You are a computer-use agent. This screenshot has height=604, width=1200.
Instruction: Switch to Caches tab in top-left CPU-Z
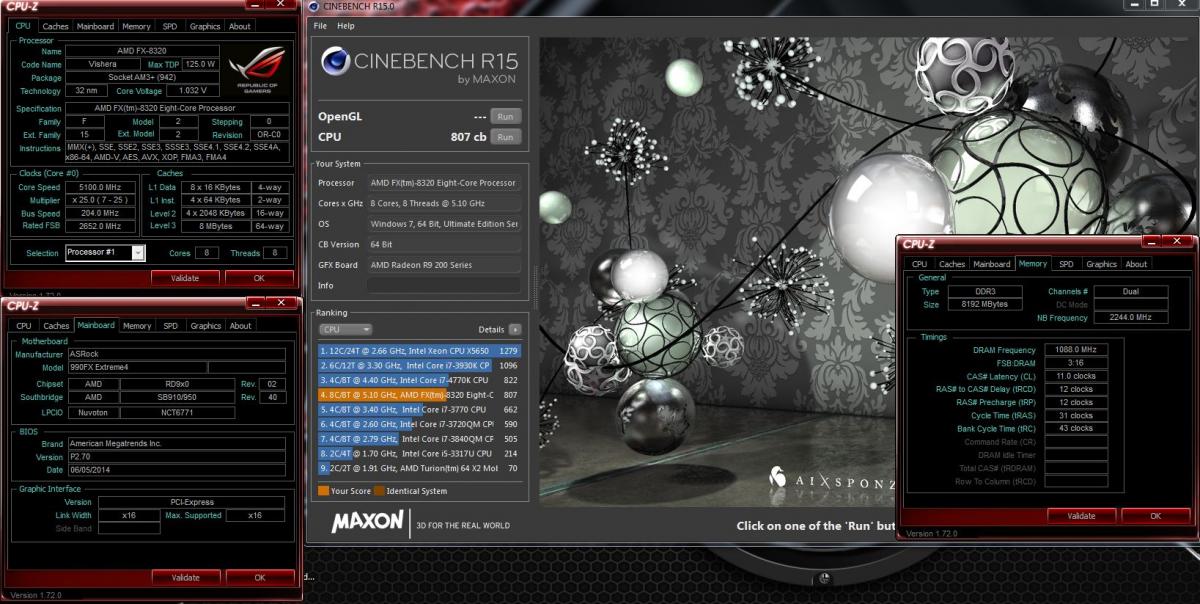(56, 27)
